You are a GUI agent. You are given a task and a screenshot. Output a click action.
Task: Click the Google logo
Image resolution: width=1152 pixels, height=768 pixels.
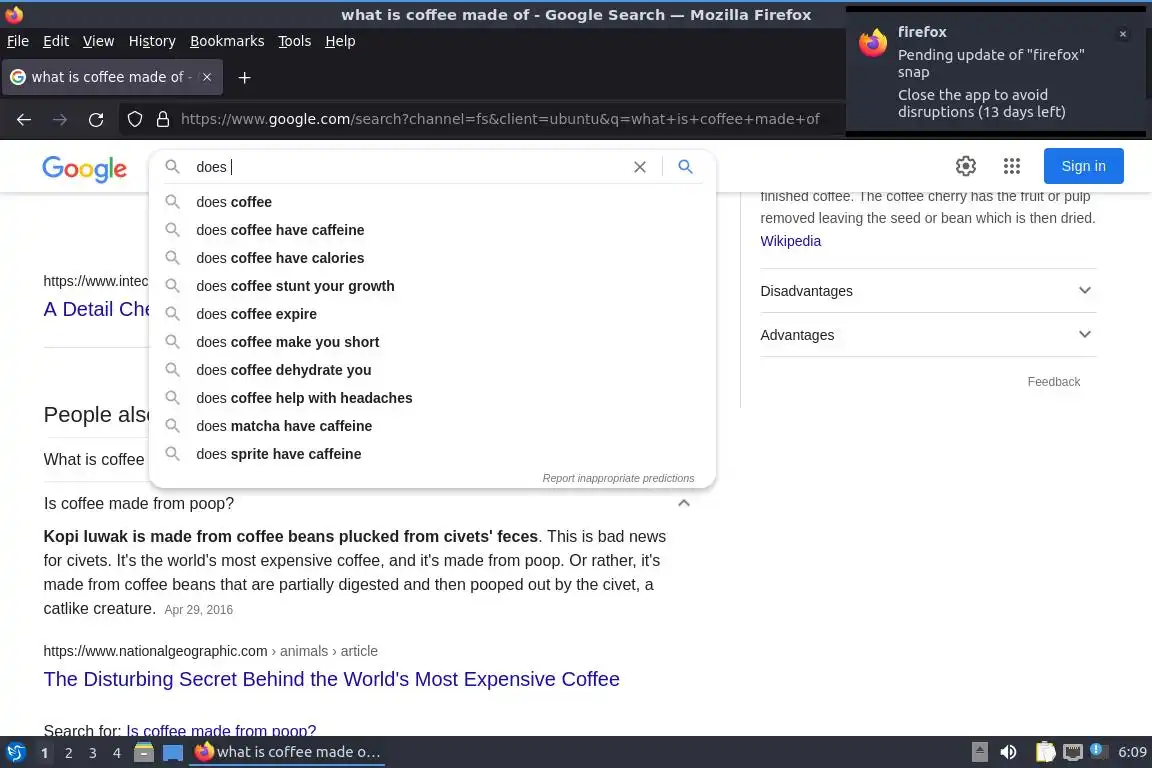(x=84, y=168)
